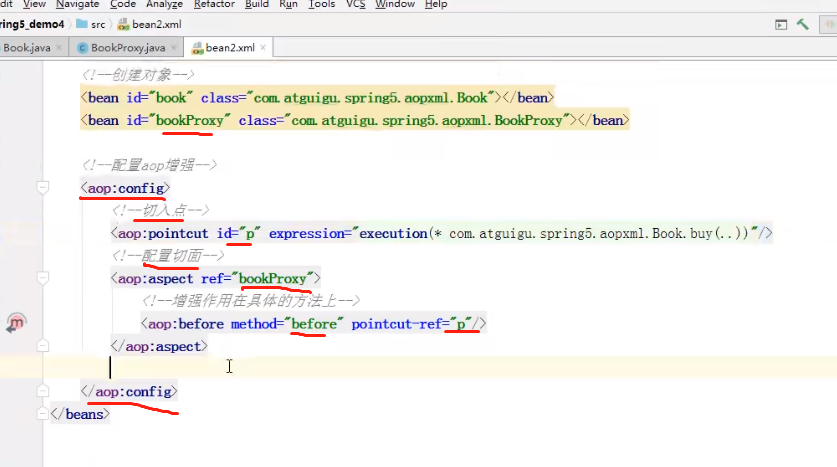Open the Code menu
Screen dimensions: 837x467
(x=123, y=4)
